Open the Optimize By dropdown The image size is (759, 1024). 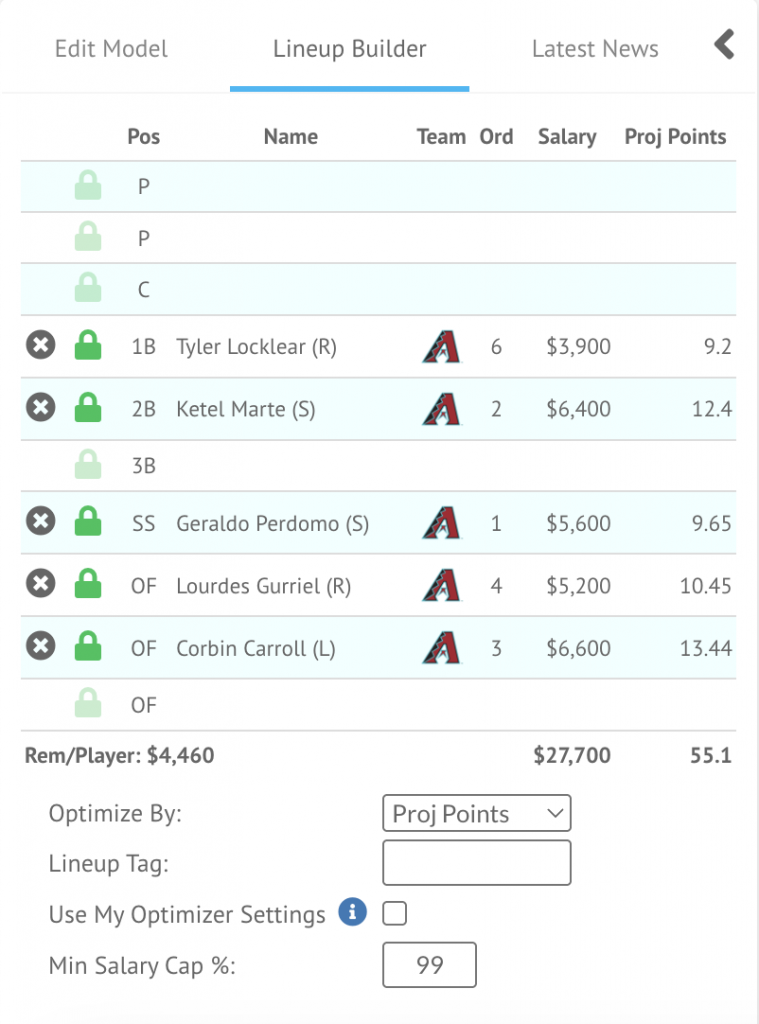coord(476,814)
